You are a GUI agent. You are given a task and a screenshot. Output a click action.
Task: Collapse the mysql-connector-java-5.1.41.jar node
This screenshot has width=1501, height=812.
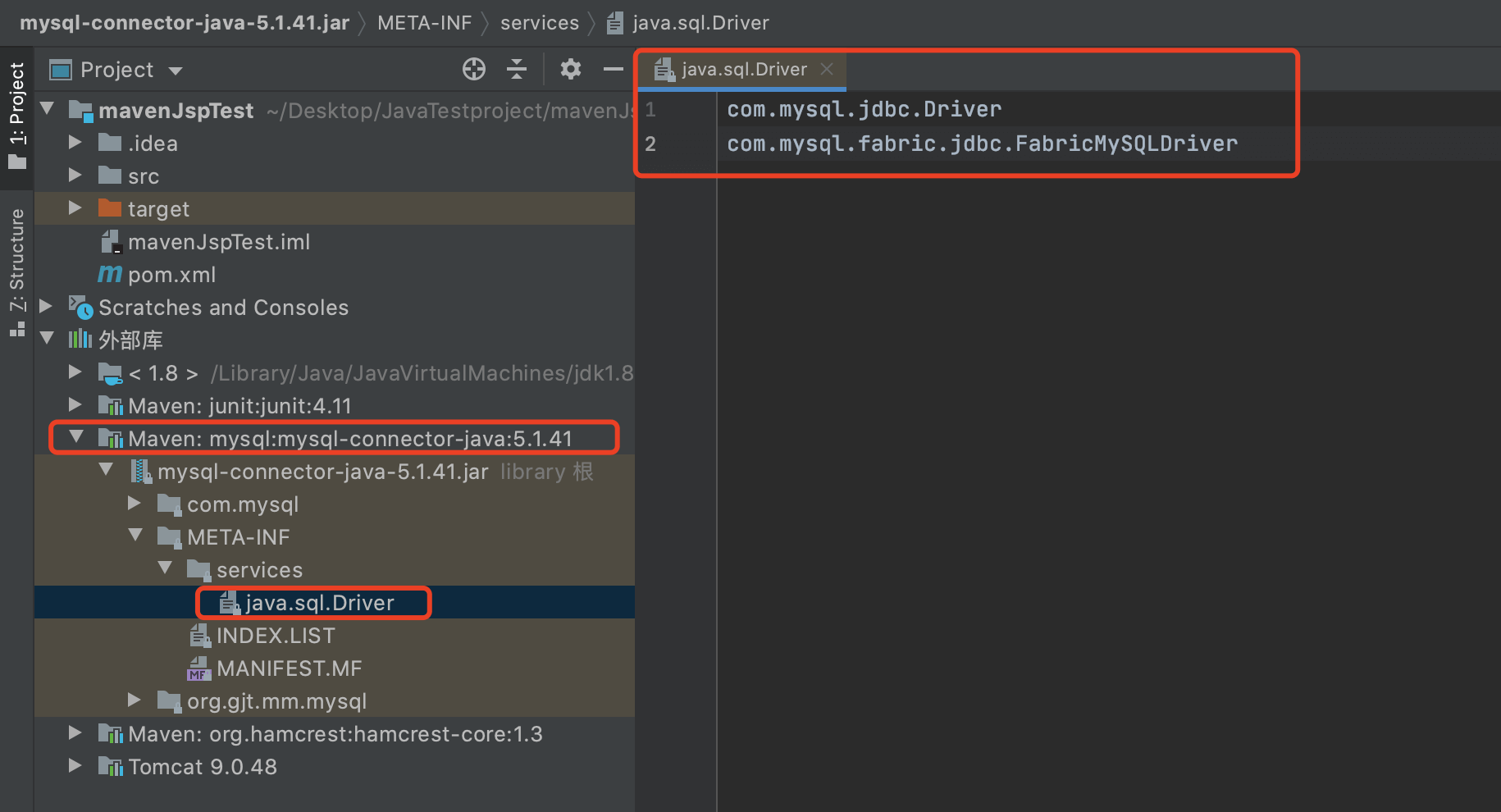tap(106, 470)
